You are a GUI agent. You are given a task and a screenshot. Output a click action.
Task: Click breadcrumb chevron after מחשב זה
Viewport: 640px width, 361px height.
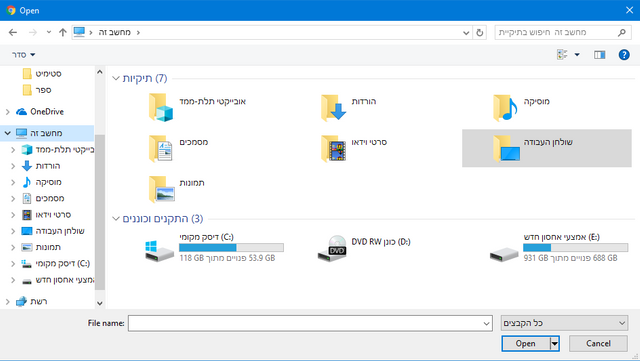[x=138, y=32]
